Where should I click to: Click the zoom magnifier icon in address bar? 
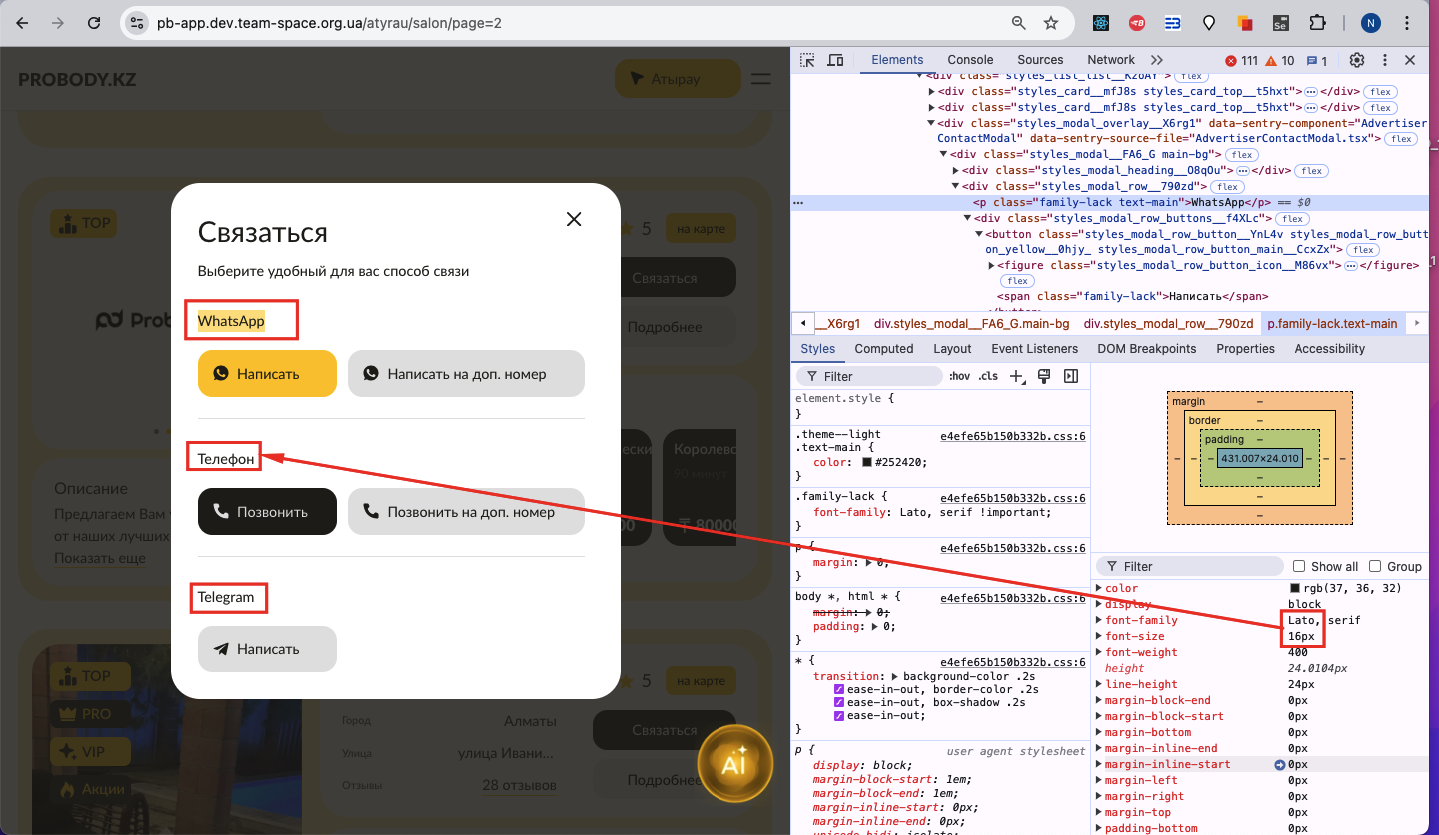coord(1018,22)
